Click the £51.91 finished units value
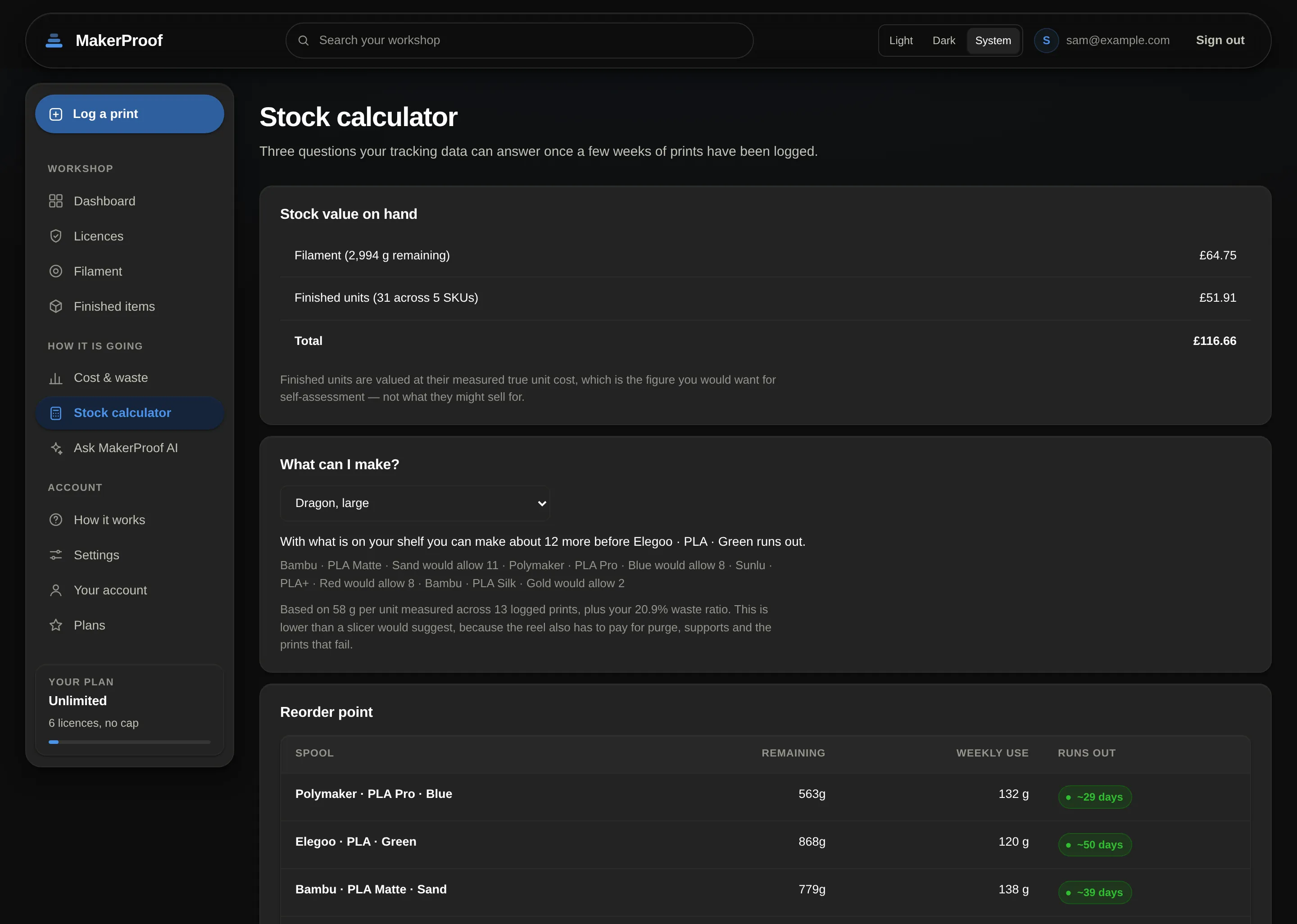Viewport: 1297px width, 924px height. pos(1217,298)
